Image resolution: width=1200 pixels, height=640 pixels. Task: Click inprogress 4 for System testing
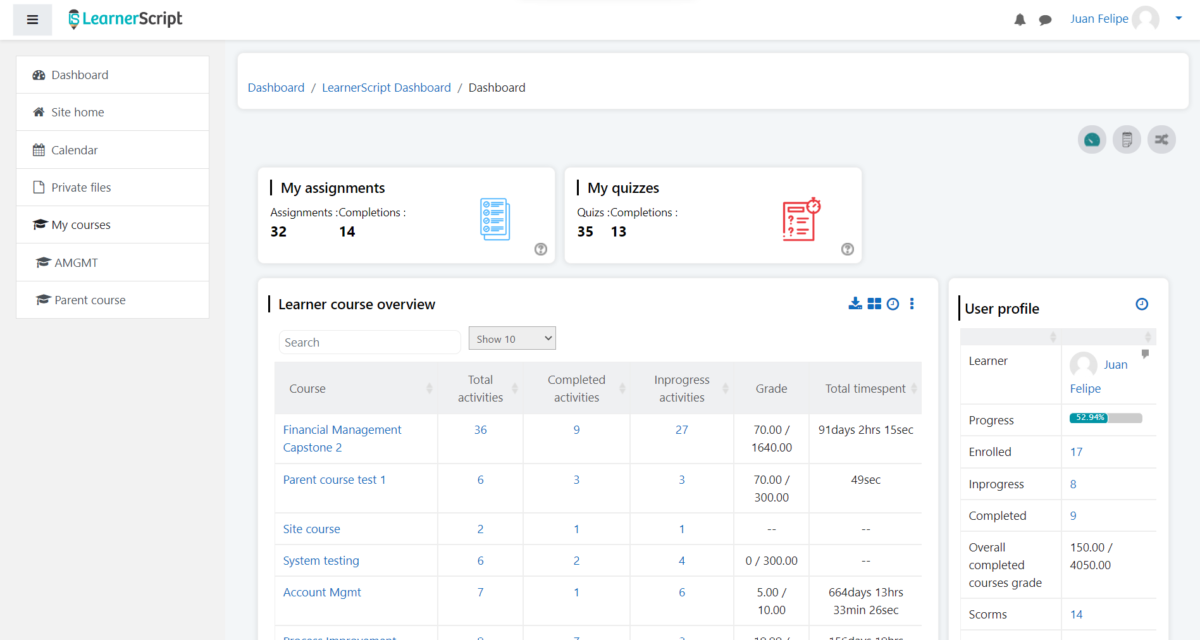point(682,561)
